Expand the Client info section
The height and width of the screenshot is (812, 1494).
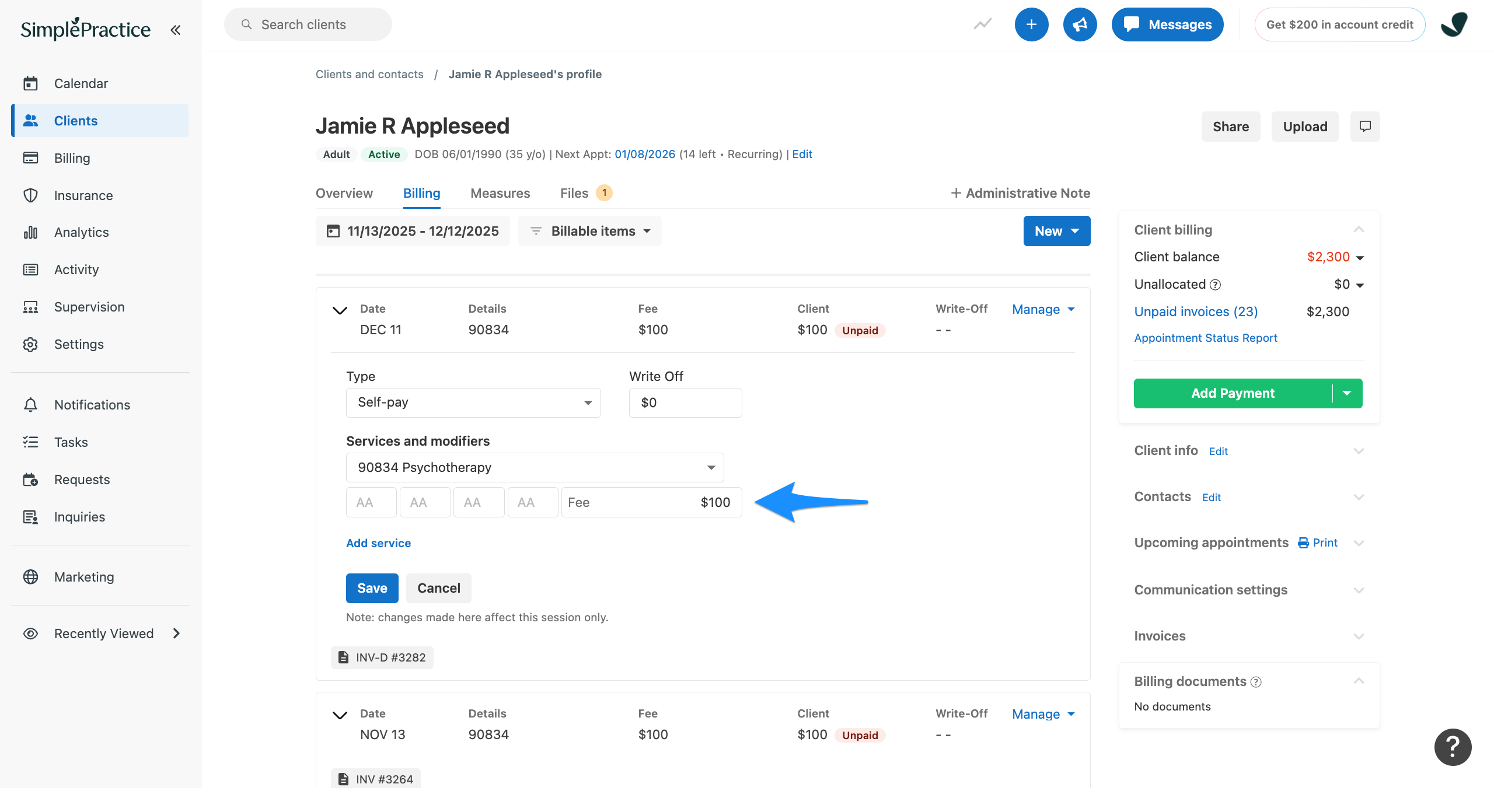click(x=1359, y=451)
